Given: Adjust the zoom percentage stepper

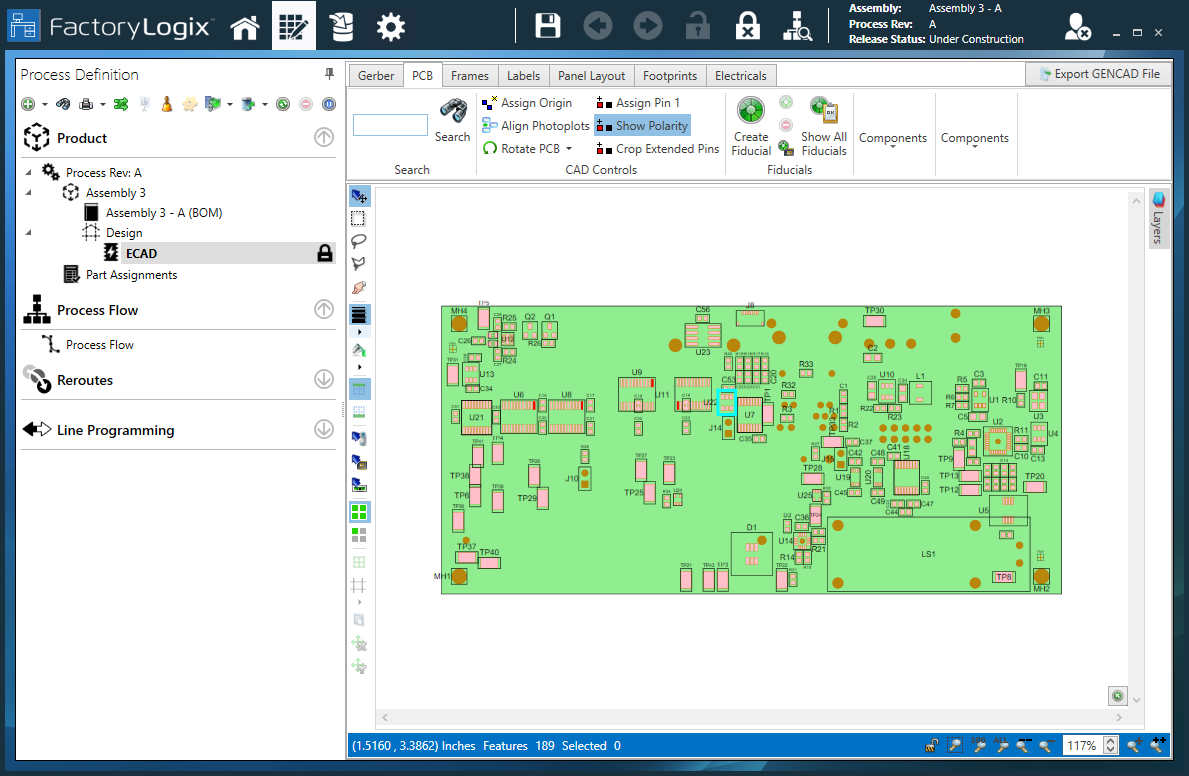Looking at the screenshot, I should point(1110,745).
